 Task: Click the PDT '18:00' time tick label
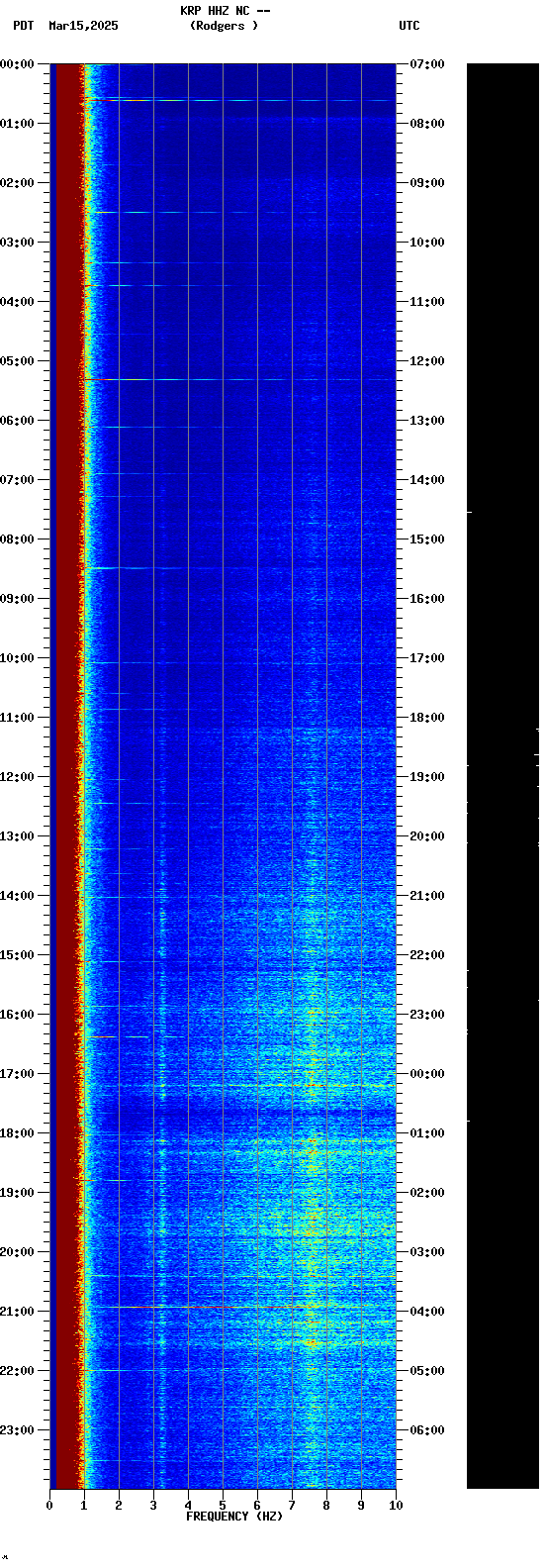17,1133
